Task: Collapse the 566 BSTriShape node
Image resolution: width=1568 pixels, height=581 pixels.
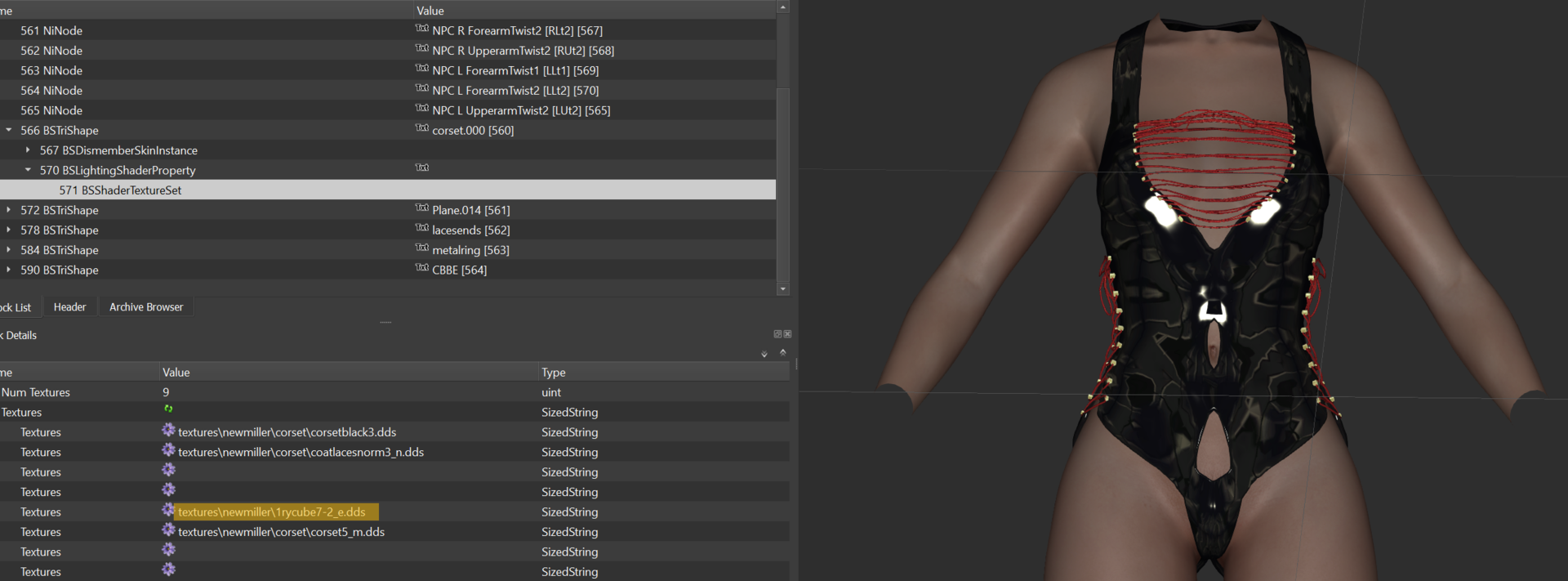Action: point(9,130)
